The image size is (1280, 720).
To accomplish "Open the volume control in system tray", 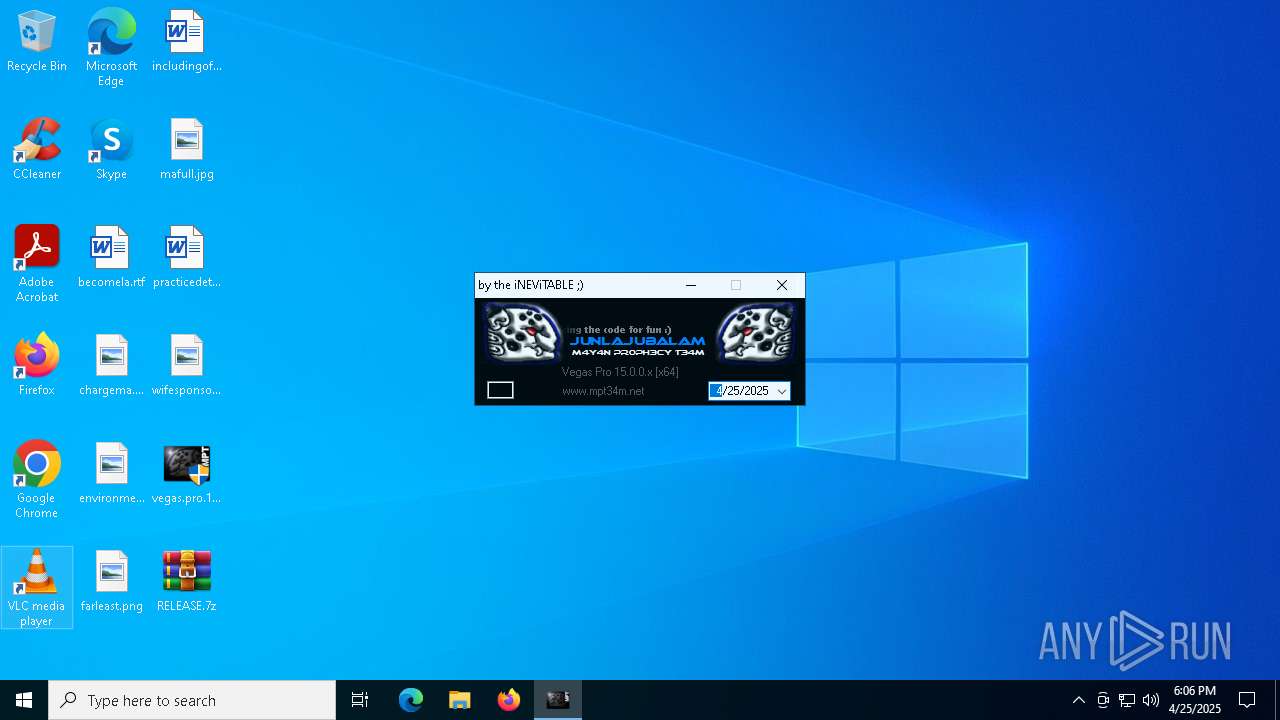I will coord(1151,700).
